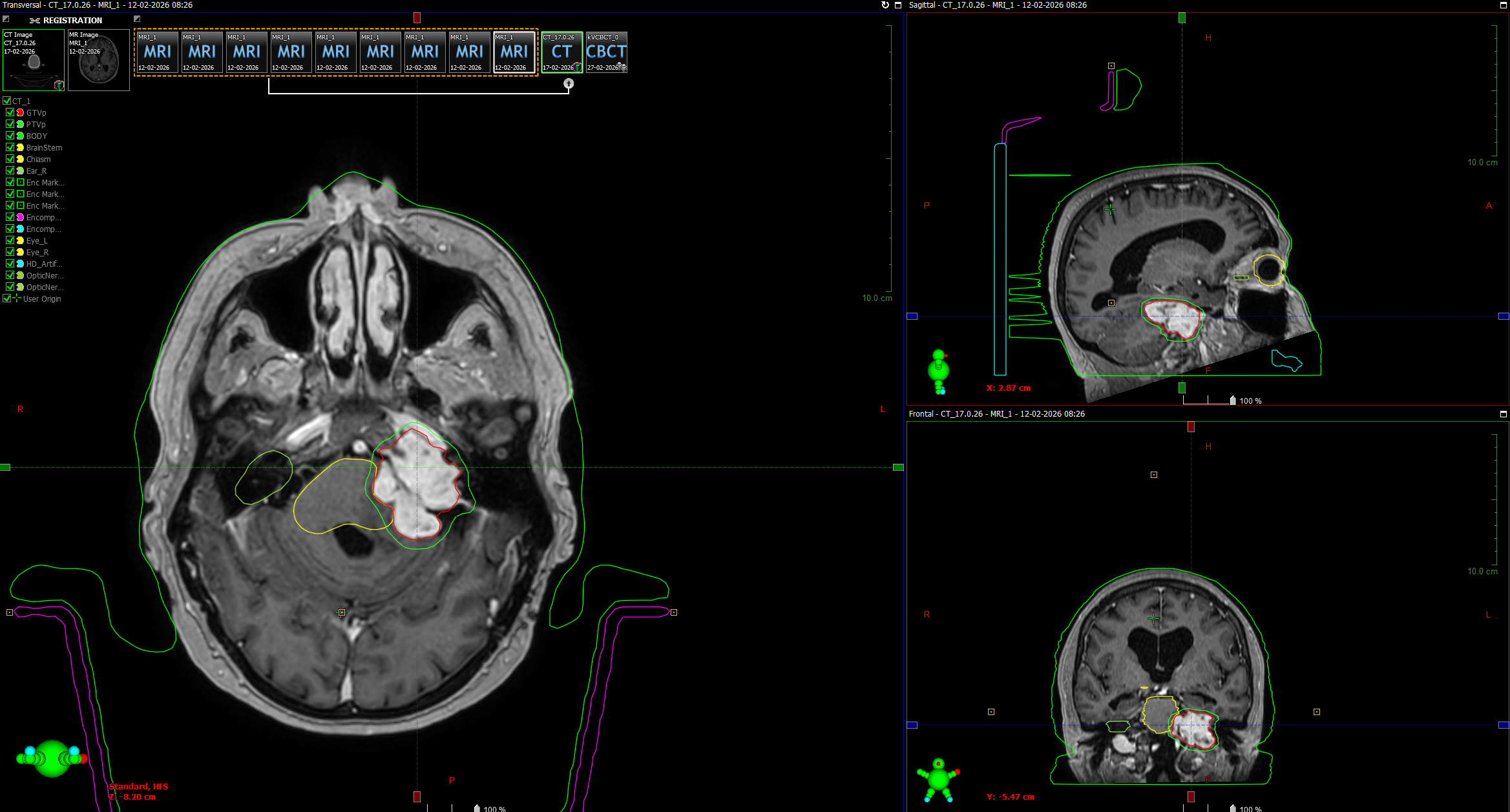Collapse the image series strip toggle

(x=137, y=19)
